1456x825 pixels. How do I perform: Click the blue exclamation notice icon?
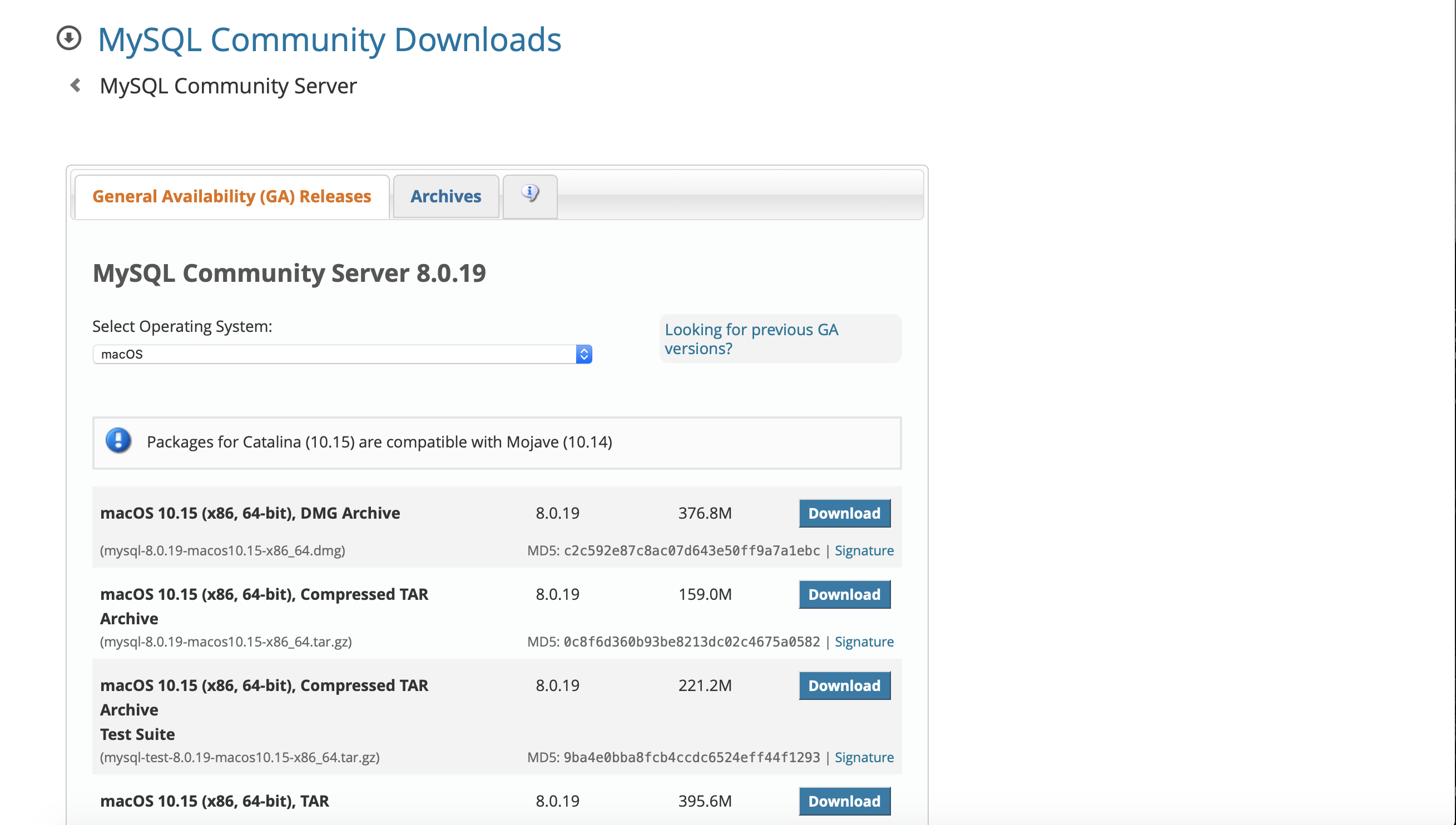118,441
